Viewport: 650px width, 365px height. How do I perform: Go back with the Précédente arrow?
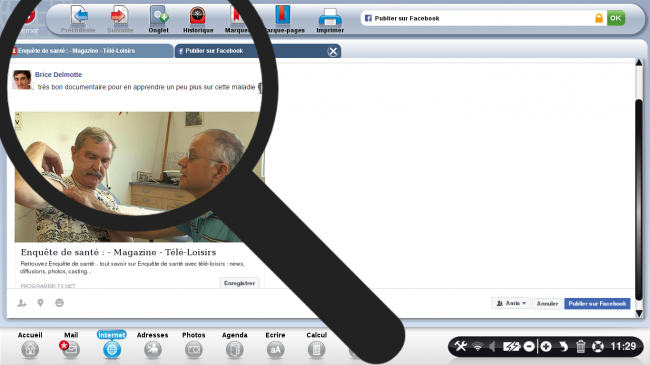(78, 19)
